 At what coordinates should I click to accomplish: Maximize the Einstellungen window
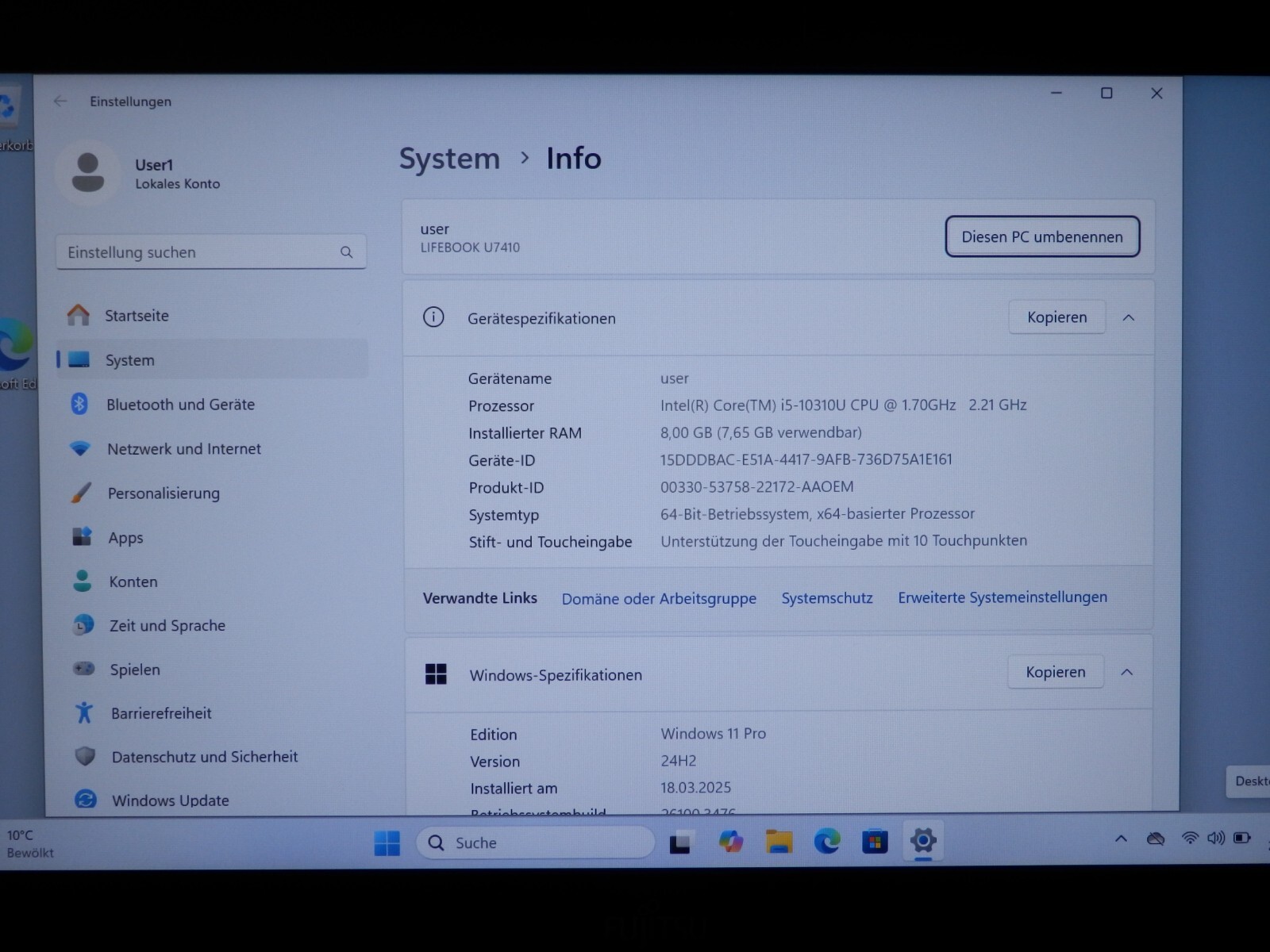click(x=1106, y=94)
